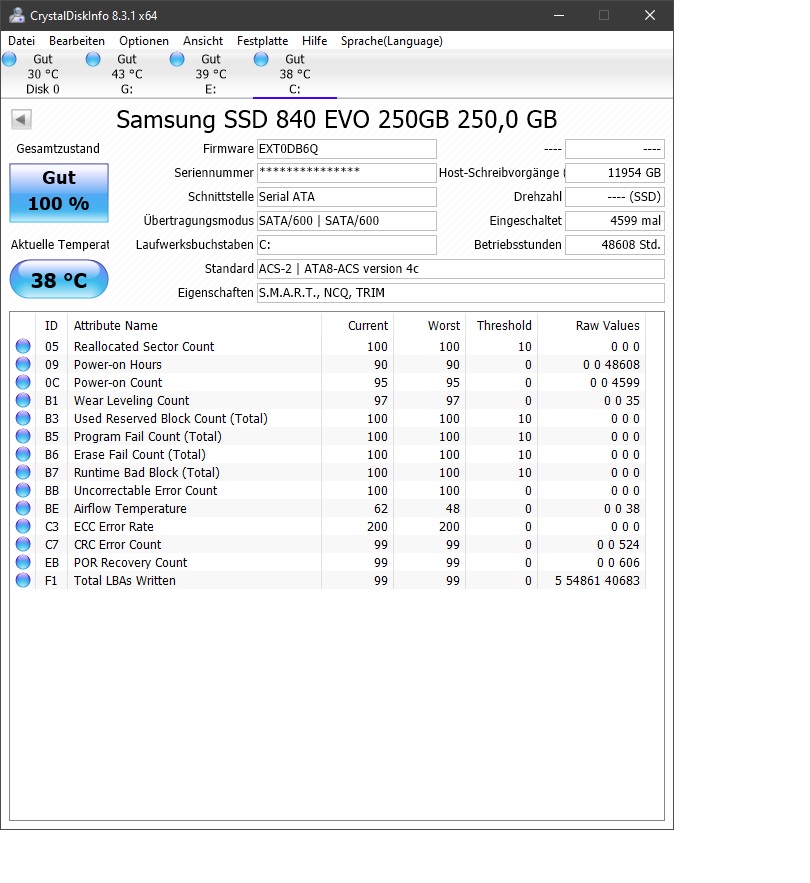
Task: Open the Datei menu
Action: pos(21,41)
